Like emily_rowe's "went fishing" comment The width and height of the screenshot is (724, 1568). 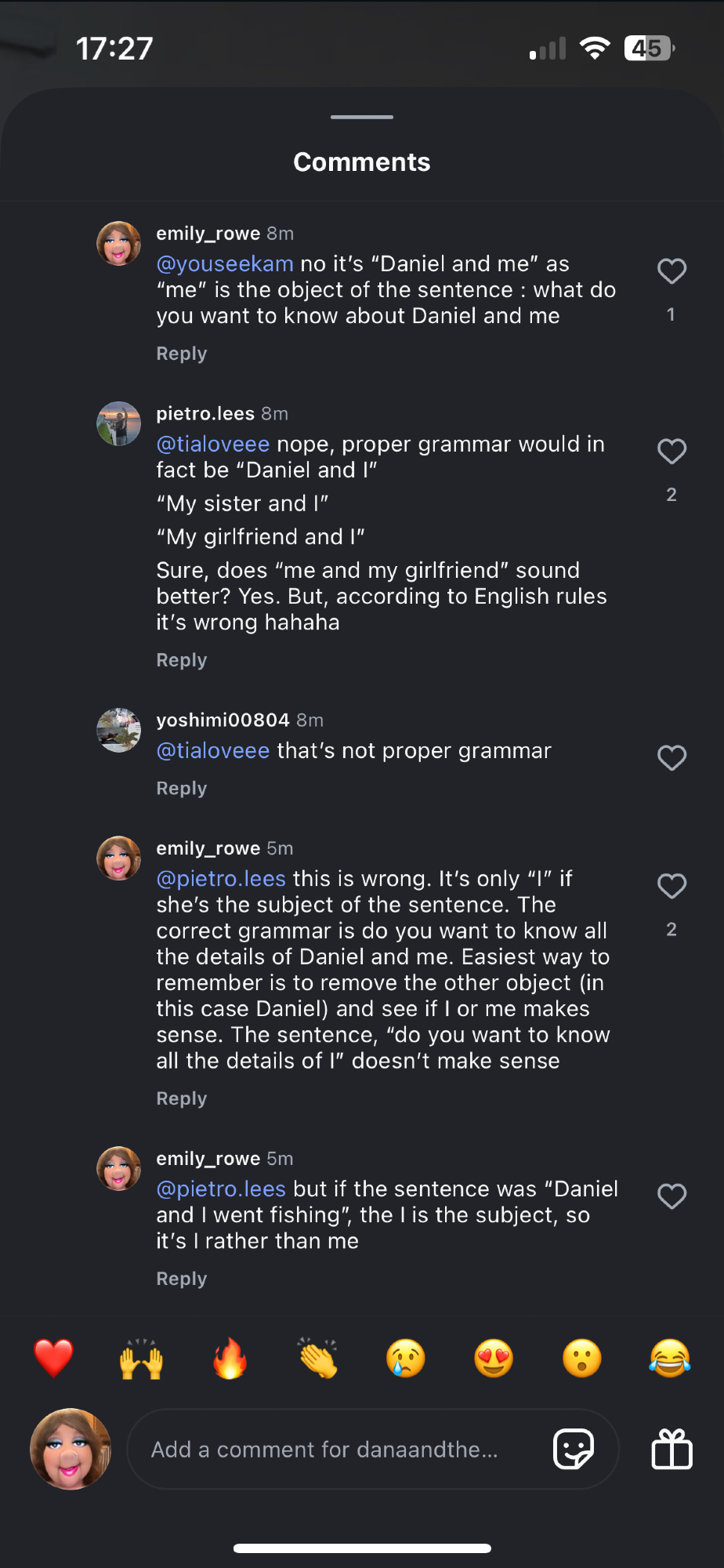click(x=672, y=1196)
